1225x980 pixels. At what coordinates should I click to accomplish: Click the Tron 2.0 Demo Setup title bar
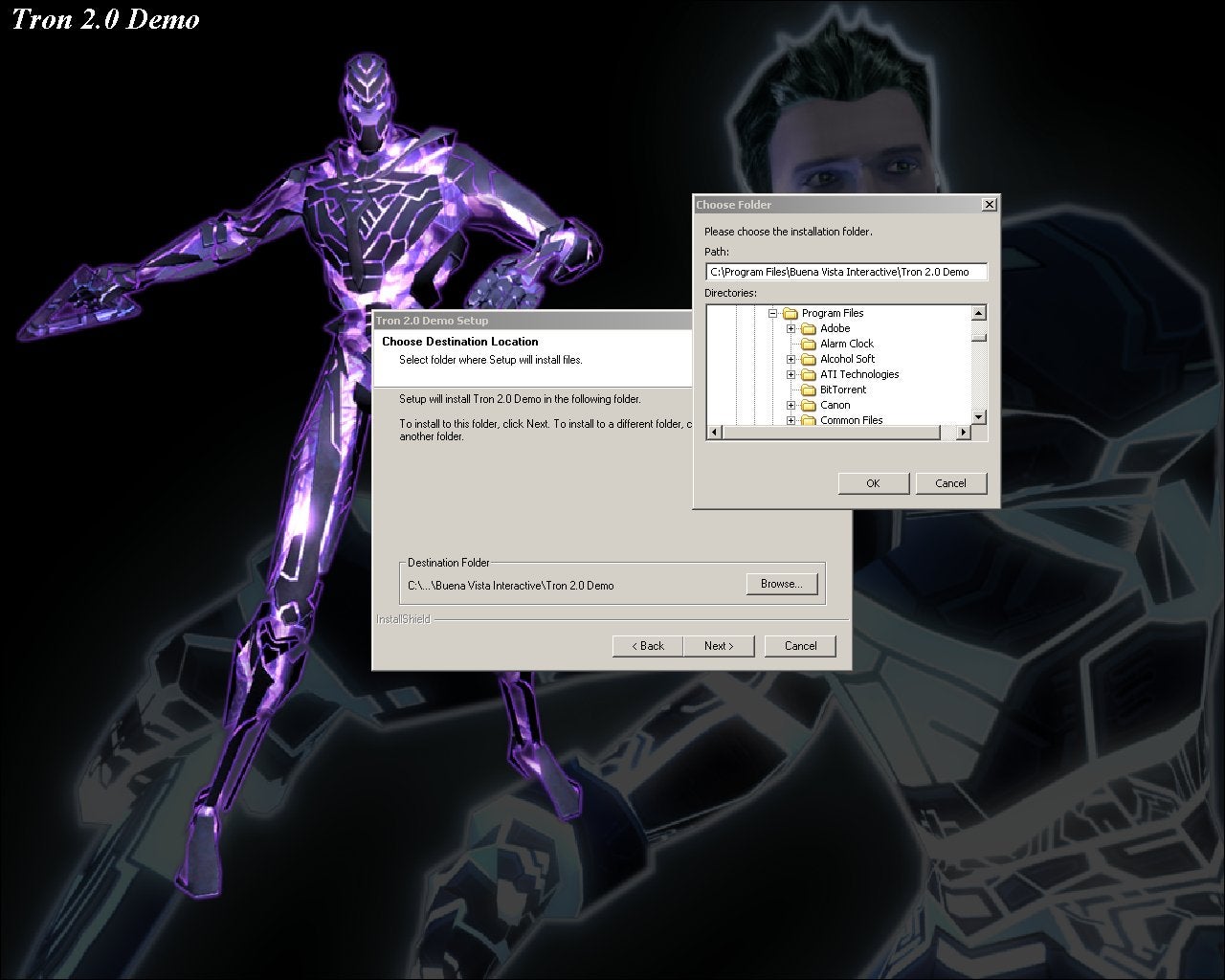coord(532,321)
